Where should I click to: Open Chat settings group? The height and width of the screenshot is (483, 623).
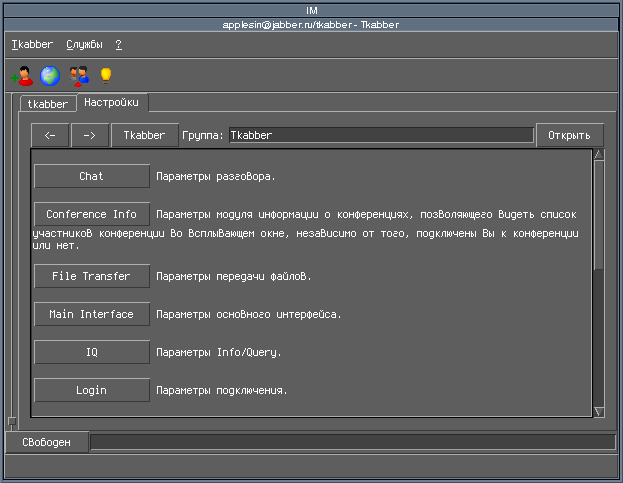tap(91, 176)
